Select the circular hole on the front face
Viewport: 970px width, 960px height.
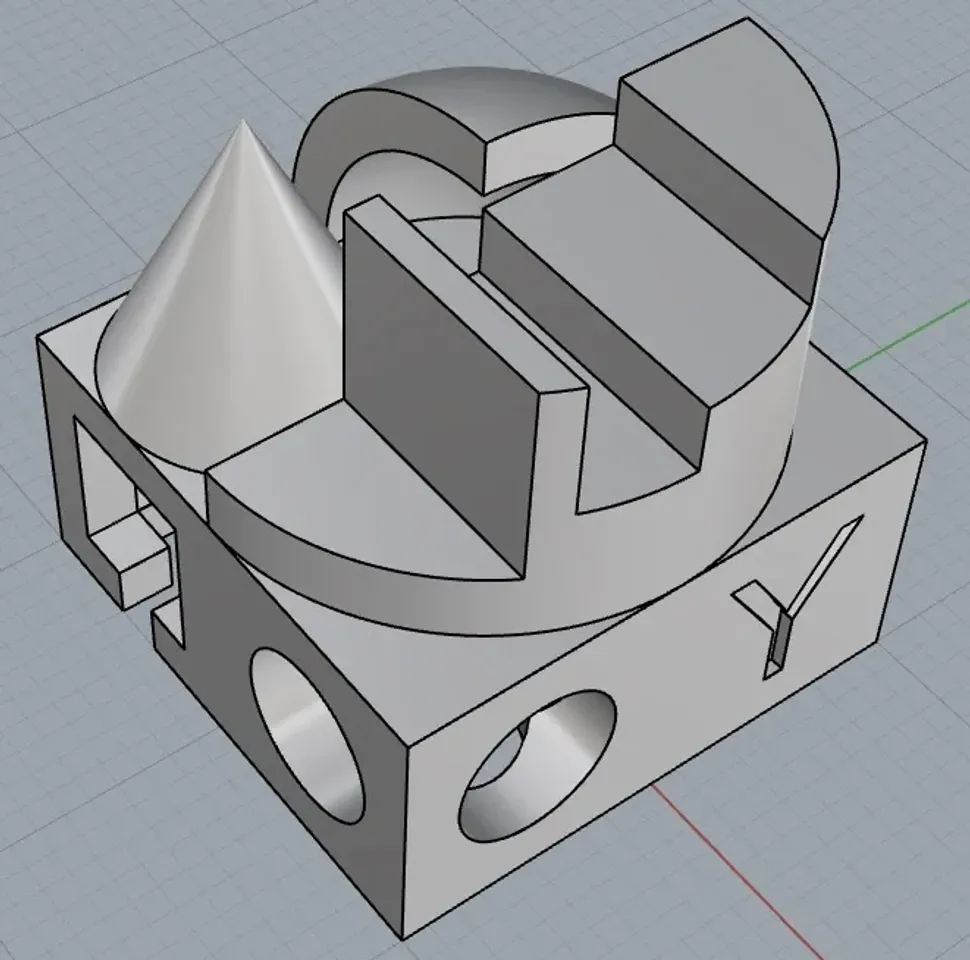click(x=540, y=770)
